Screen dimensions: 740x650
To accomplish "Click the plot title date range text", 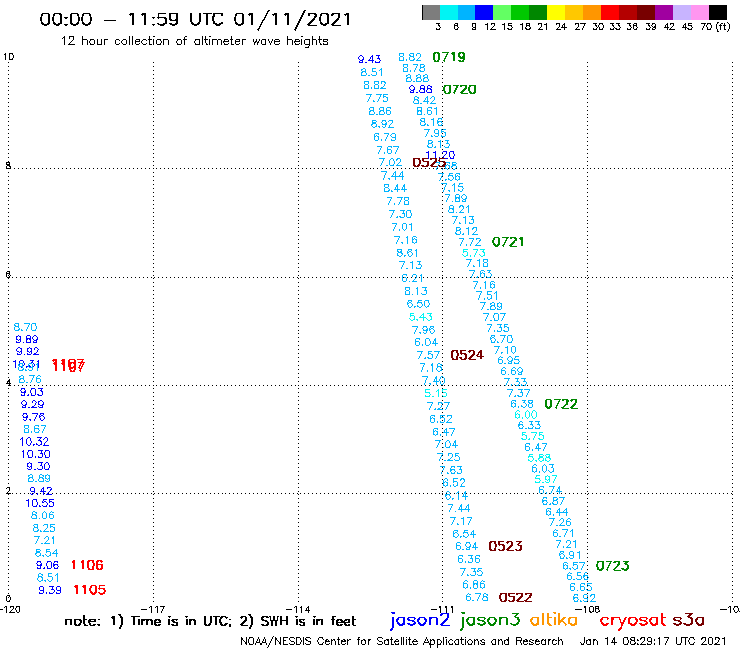I will pyautogui.click(x=195, y=19).
